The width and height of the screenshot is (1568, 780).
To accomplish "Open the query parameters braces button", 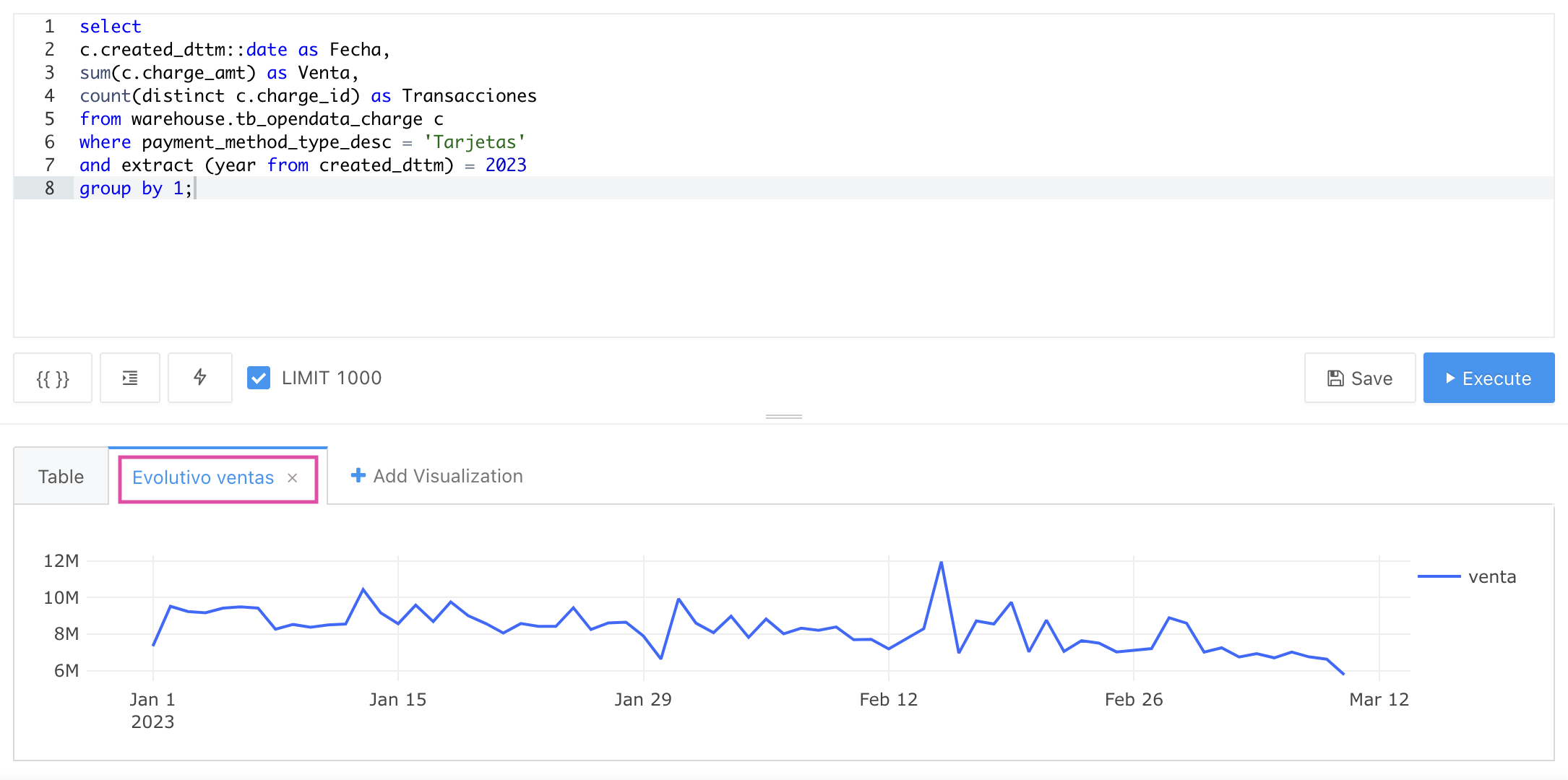I will point(53,378).
